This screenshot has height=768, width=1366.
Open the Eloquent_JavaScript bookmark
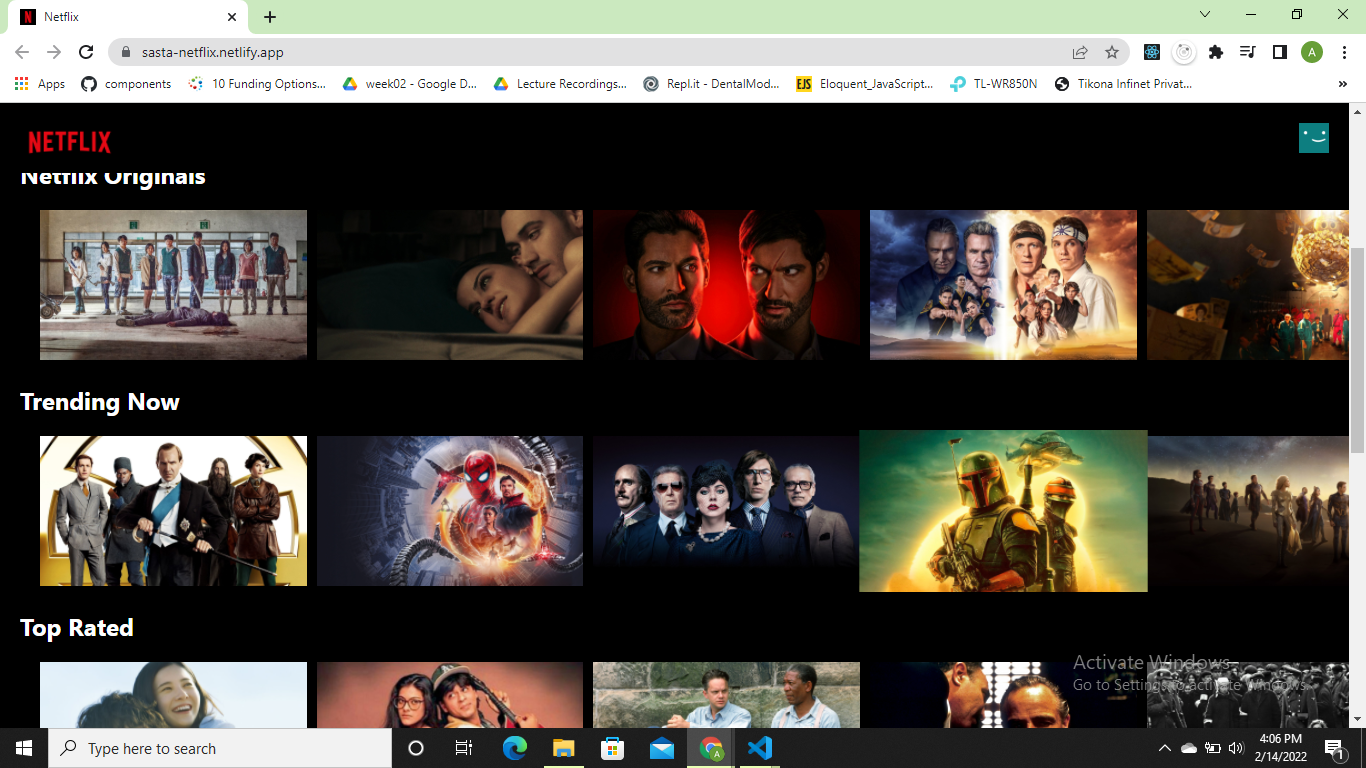click(865, 84)
